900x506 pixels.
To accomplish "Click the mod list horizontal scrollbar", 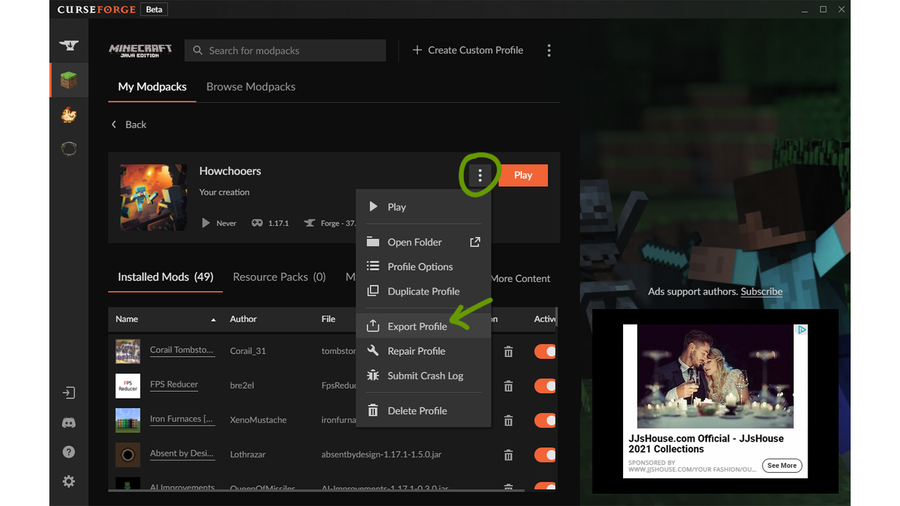I will 316,490.
